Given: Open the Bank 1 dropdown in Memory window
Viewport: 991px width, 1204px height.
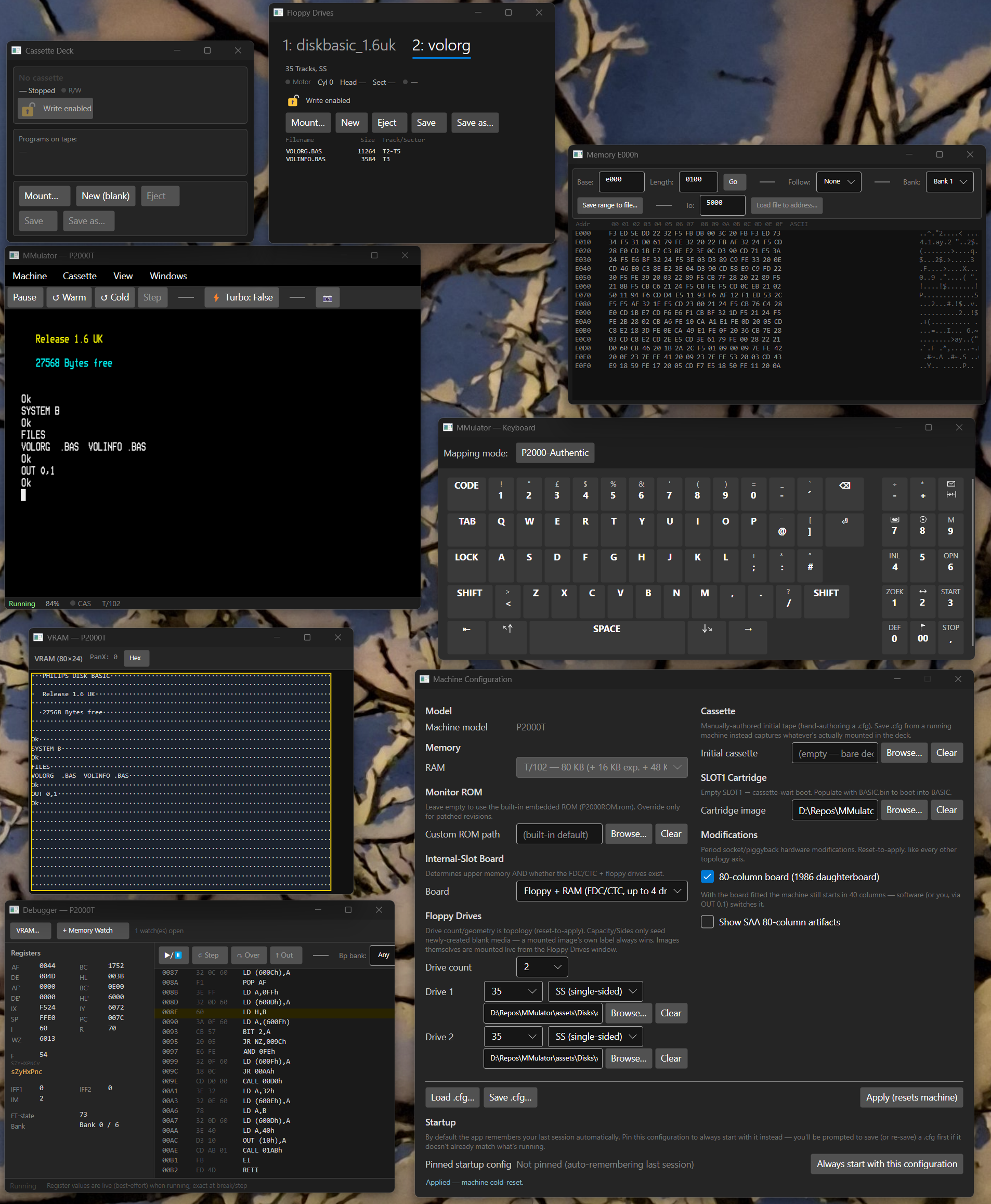Looking at the screenshot, I should point(950,182).
